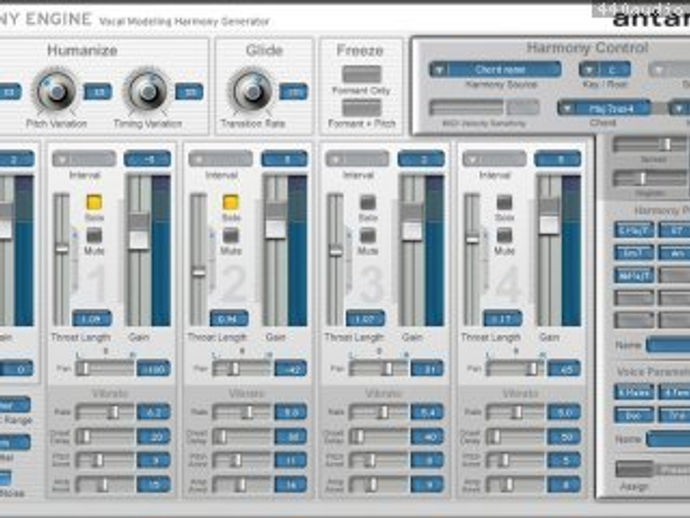Click voice 2 Vibrato Amp Amount slider

coord(242,485)
